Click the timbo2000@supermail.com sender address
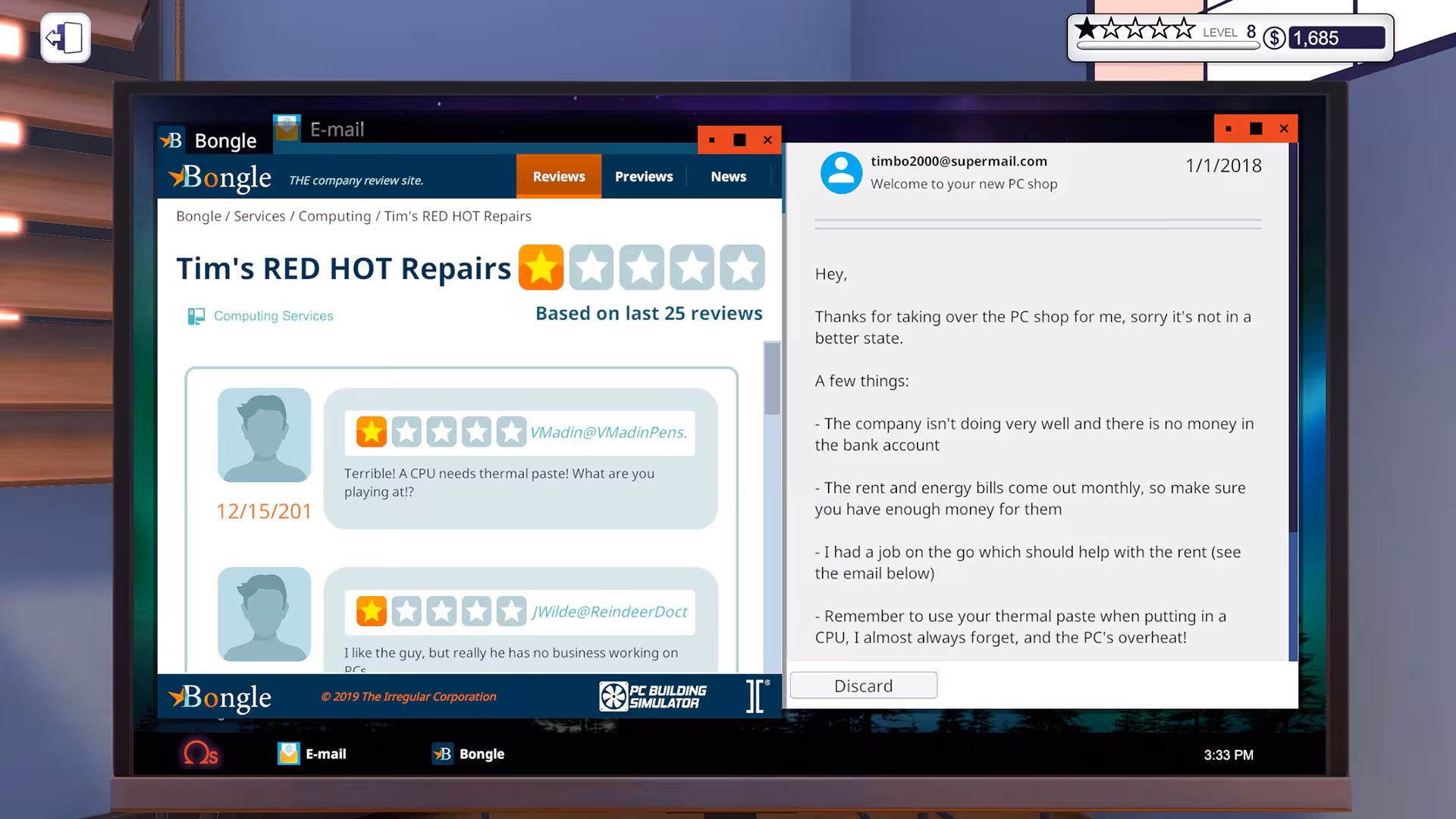Image resolution: width=1456 pixels, height=819 pixels. [959, 161]
